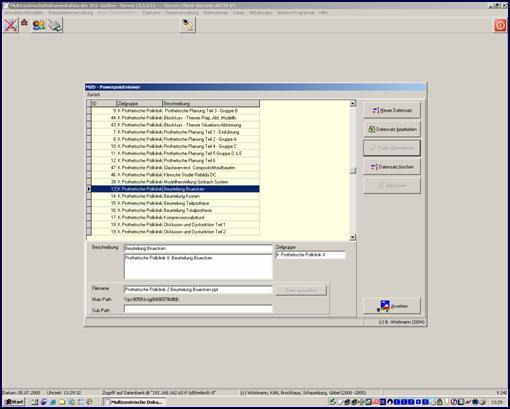Select row 19 Okklusion und Dysfunktion Teil 2

point(175,232)
